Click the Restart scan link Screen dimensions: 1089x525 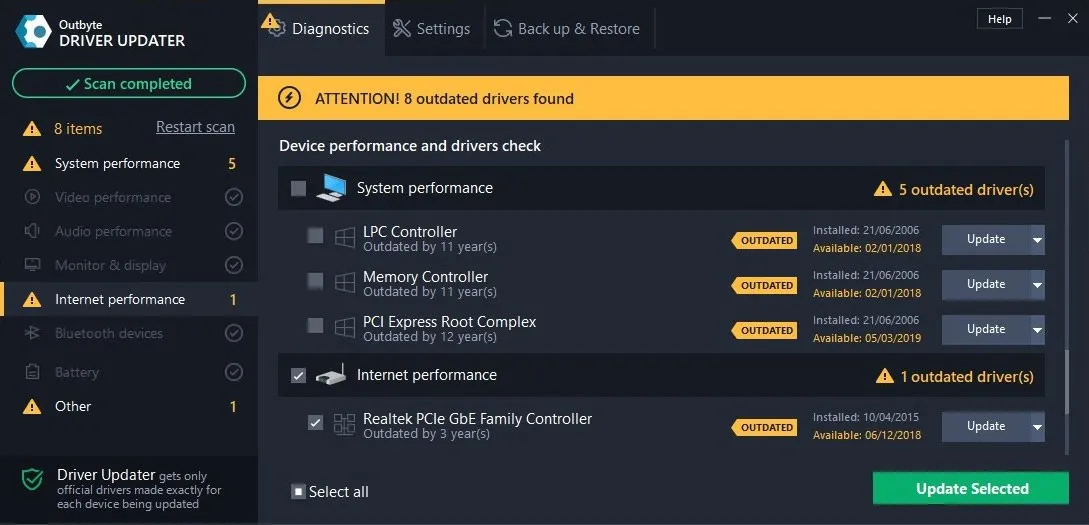pyautogui.click(x=195, y=127)
